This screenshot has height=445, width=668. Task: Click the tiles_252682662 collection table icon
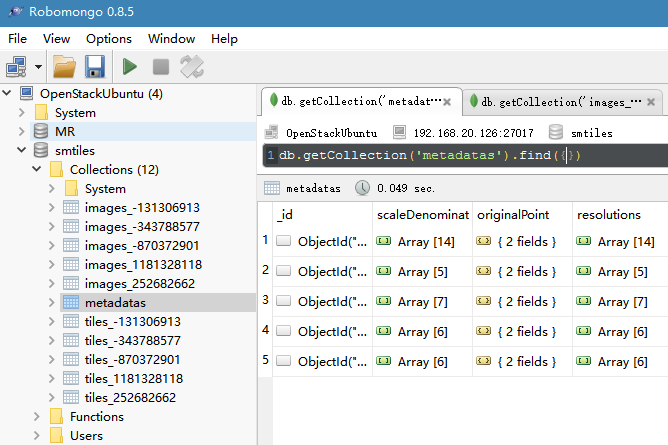71,397
